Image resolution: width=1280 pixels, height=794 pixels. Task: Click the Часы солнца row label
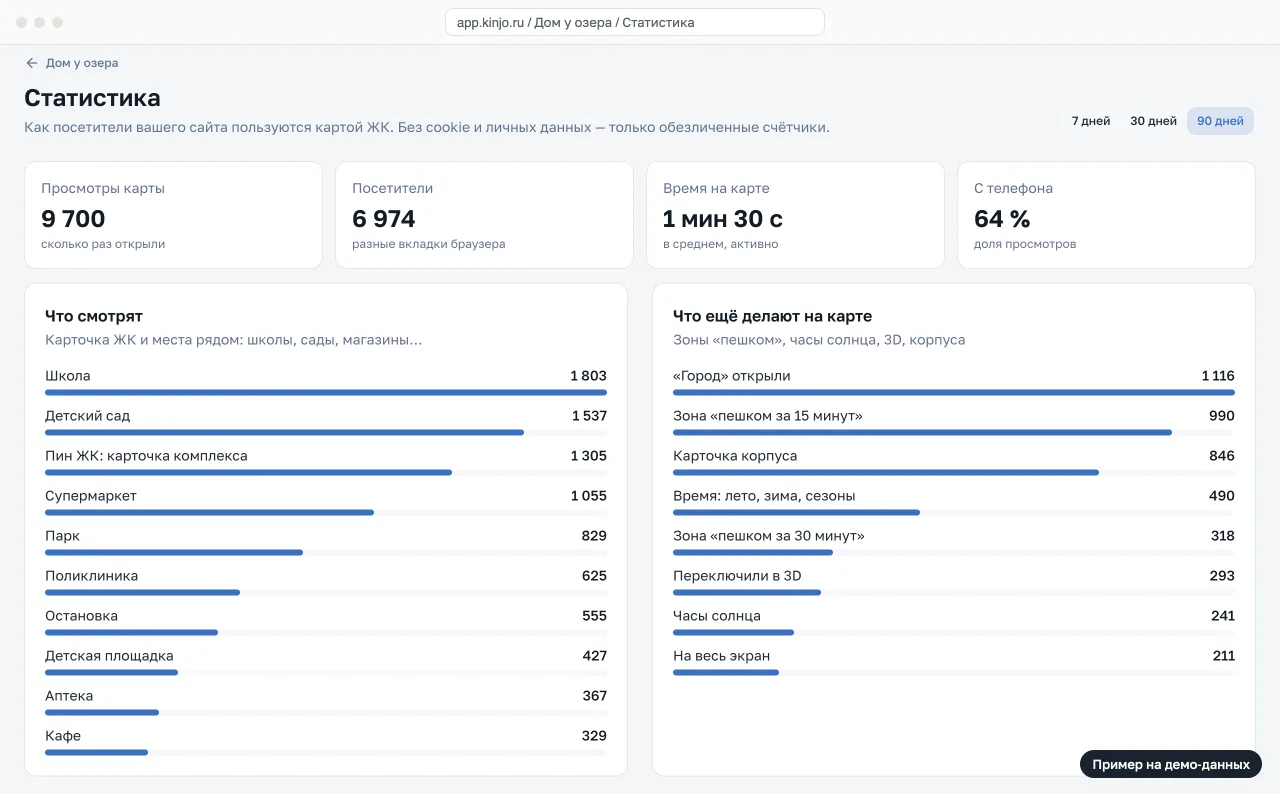click(717, 616)
